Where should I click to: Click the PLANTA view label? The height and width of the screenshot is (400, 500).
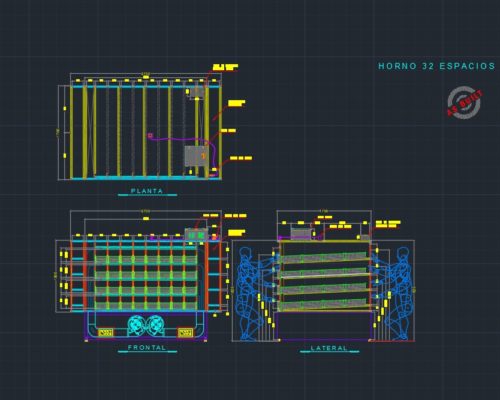147,191
